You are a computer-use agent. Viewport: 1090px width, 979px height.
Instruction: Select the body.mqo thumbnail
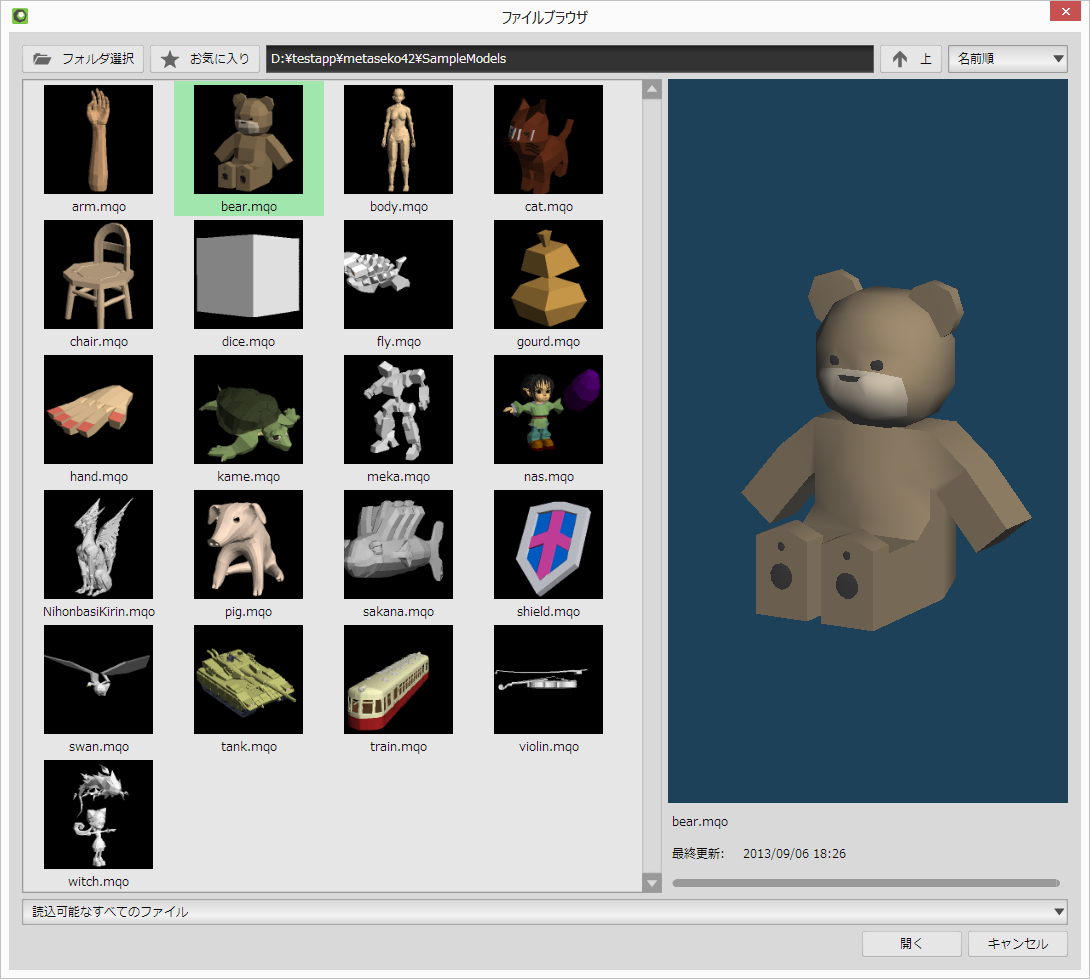coord(398,140)
